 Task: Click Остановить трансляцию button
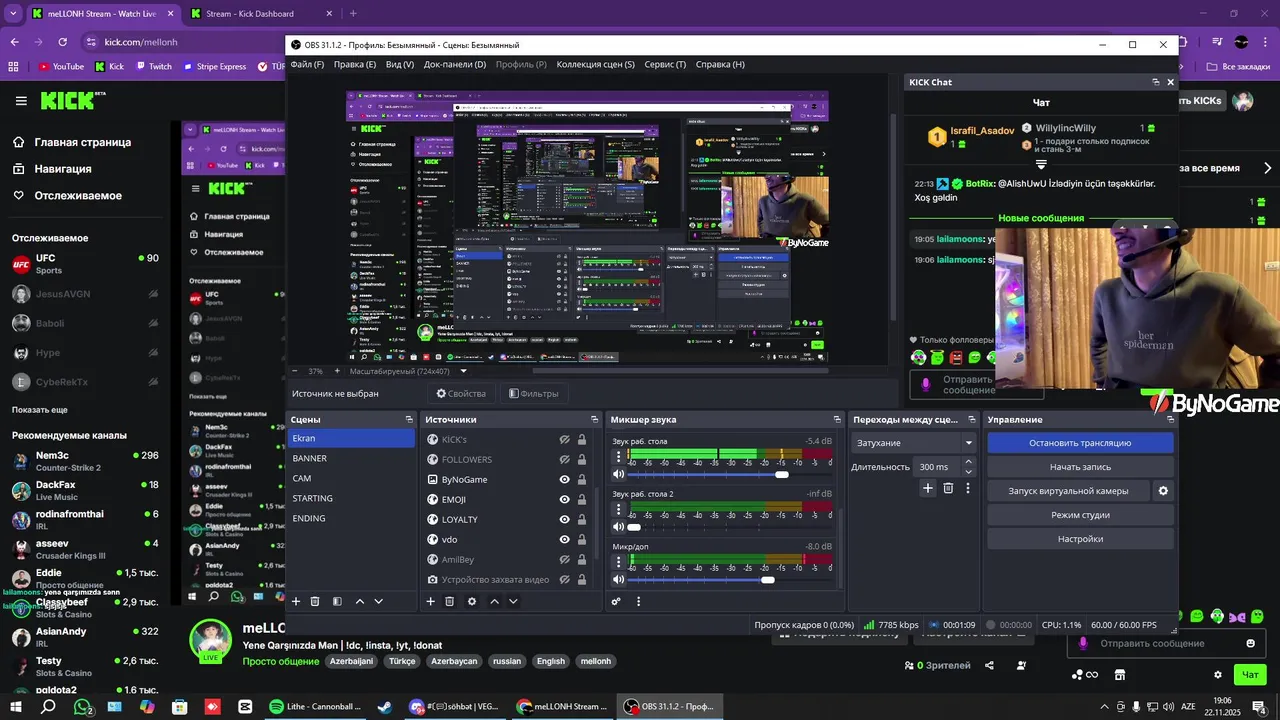point(1080,443)
